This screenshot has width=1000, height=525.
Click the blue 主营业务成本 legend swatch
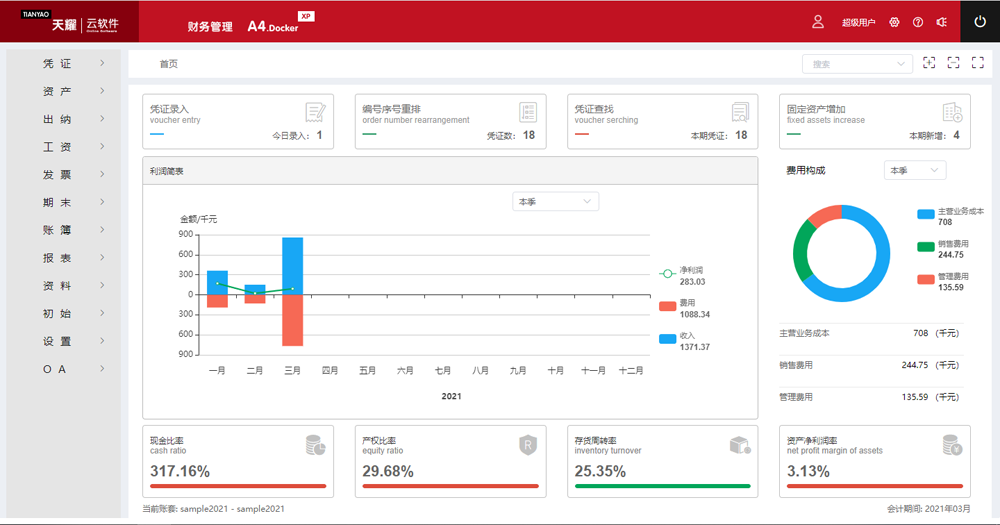[x=925, y=214]
